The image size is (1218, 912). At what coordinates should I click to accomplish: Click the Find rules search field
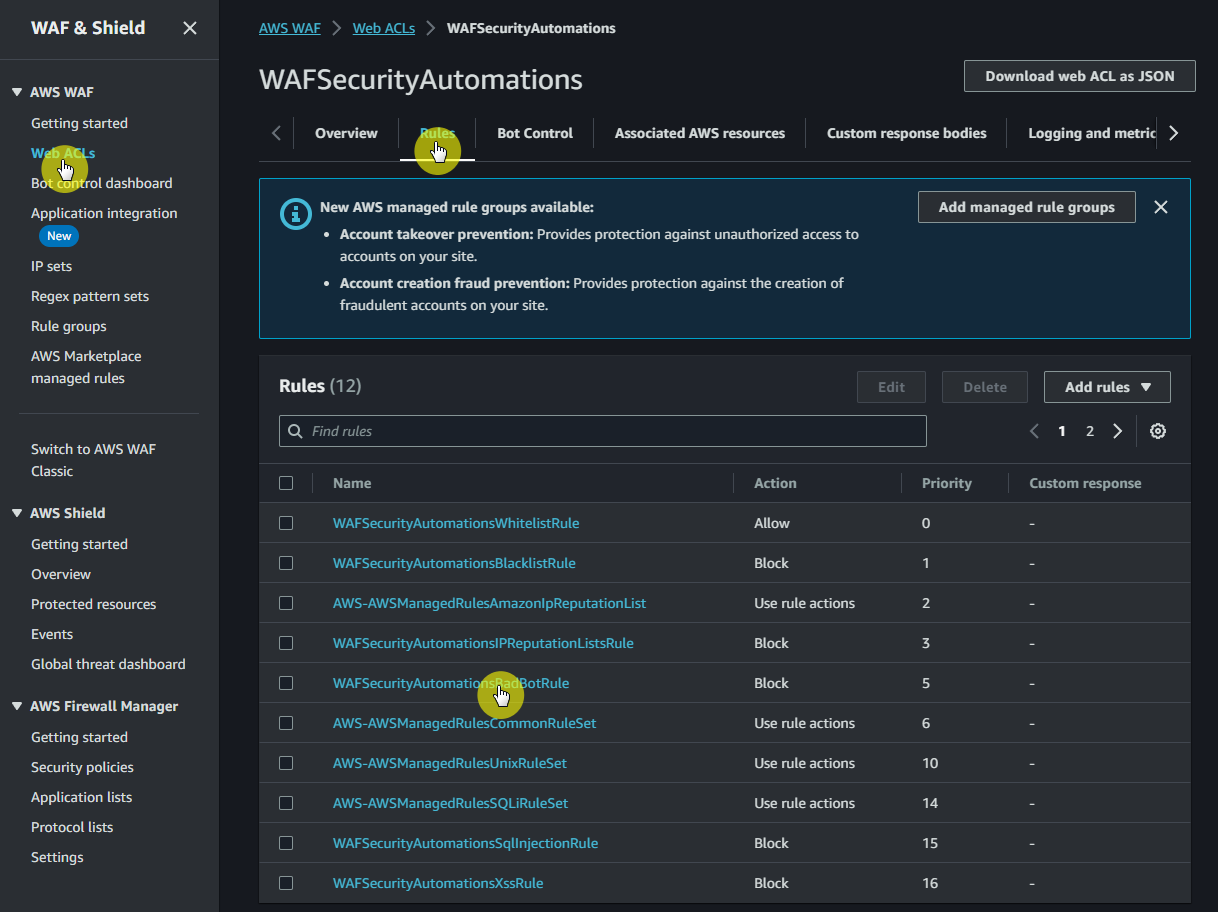click(603, 431)
